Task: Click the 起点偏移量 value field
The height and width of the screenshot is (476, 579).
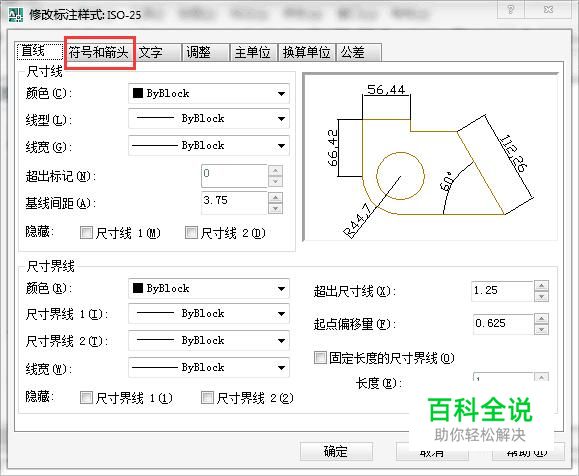Action: (503, 324)
